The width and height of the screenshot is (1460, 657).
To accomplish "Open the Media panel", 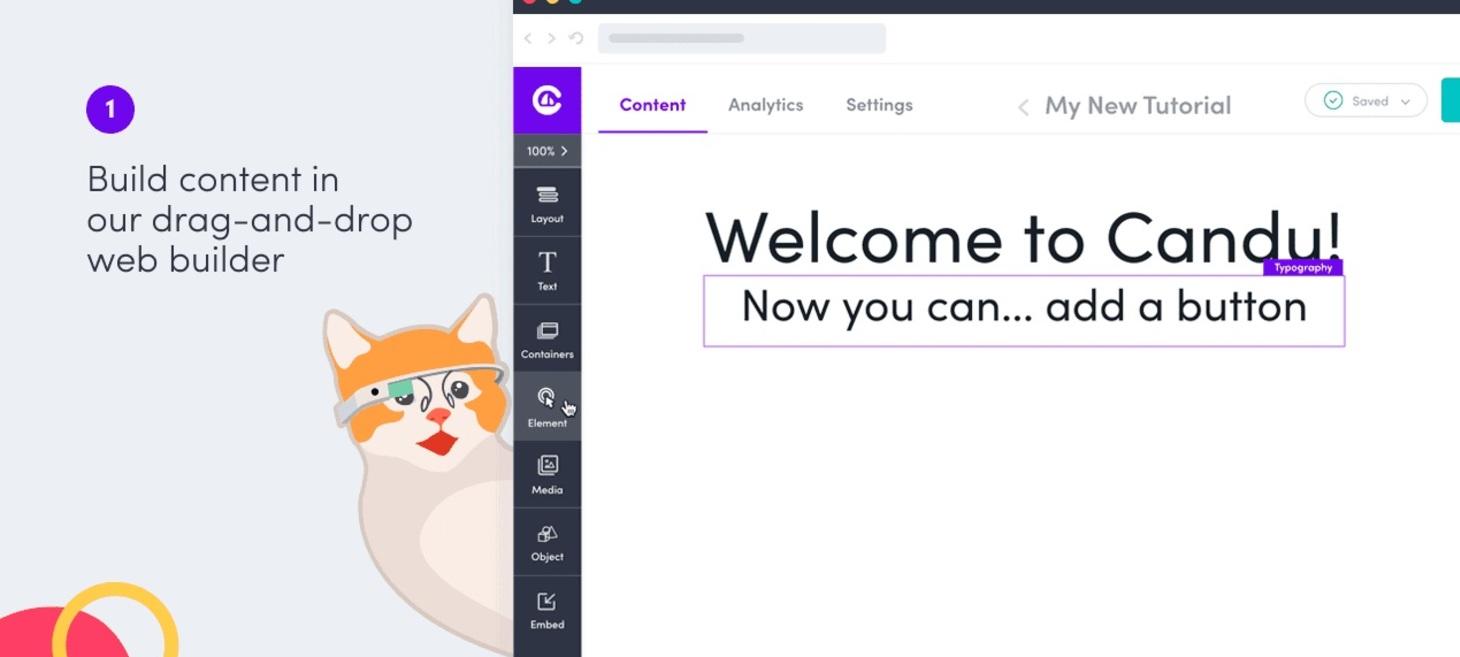I will coord(547,474).
